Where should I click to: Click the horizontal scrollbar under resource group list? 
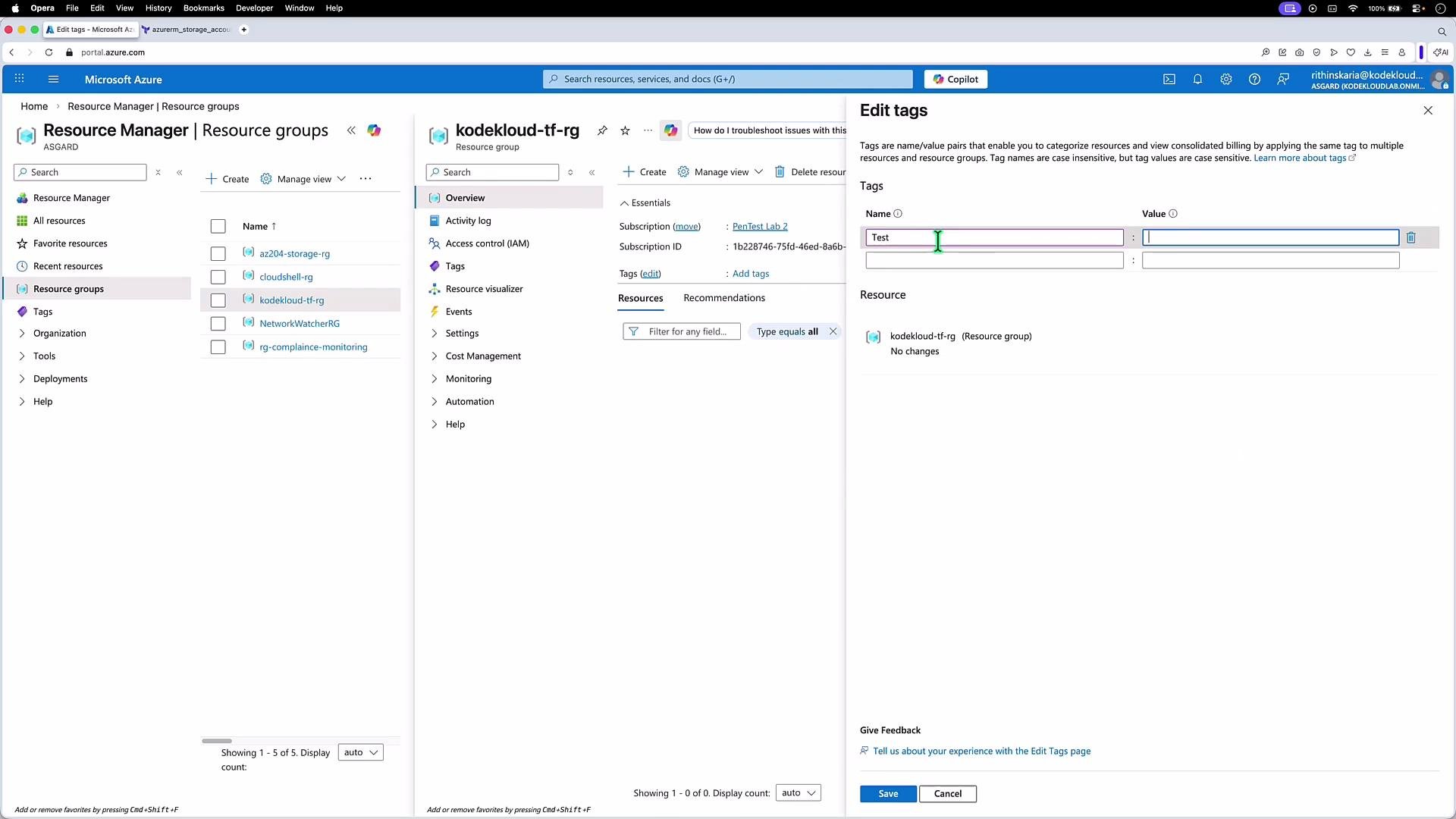tap(217, 741)
